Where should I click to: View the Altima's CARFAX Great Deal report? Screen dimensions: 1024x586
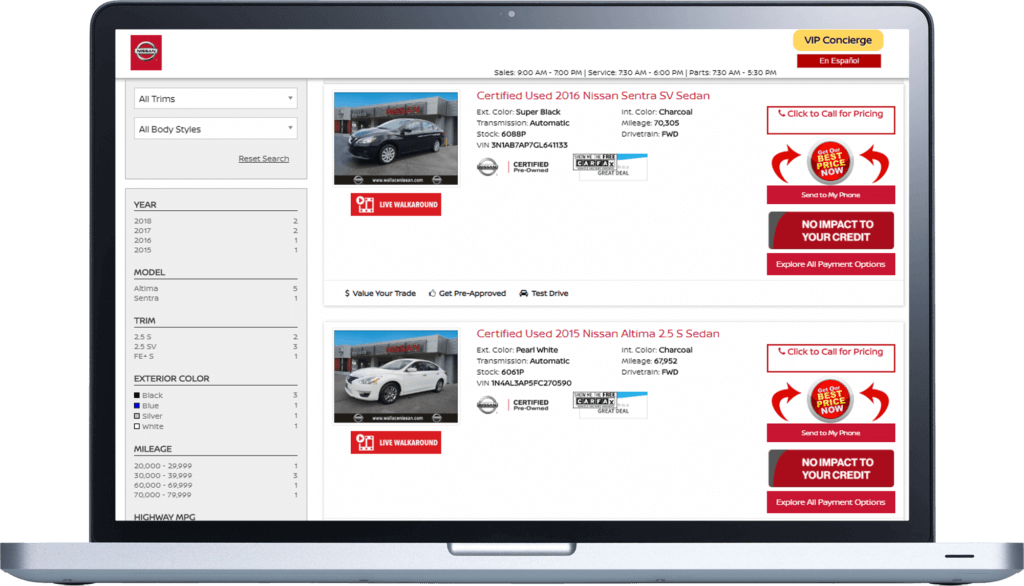610,404
